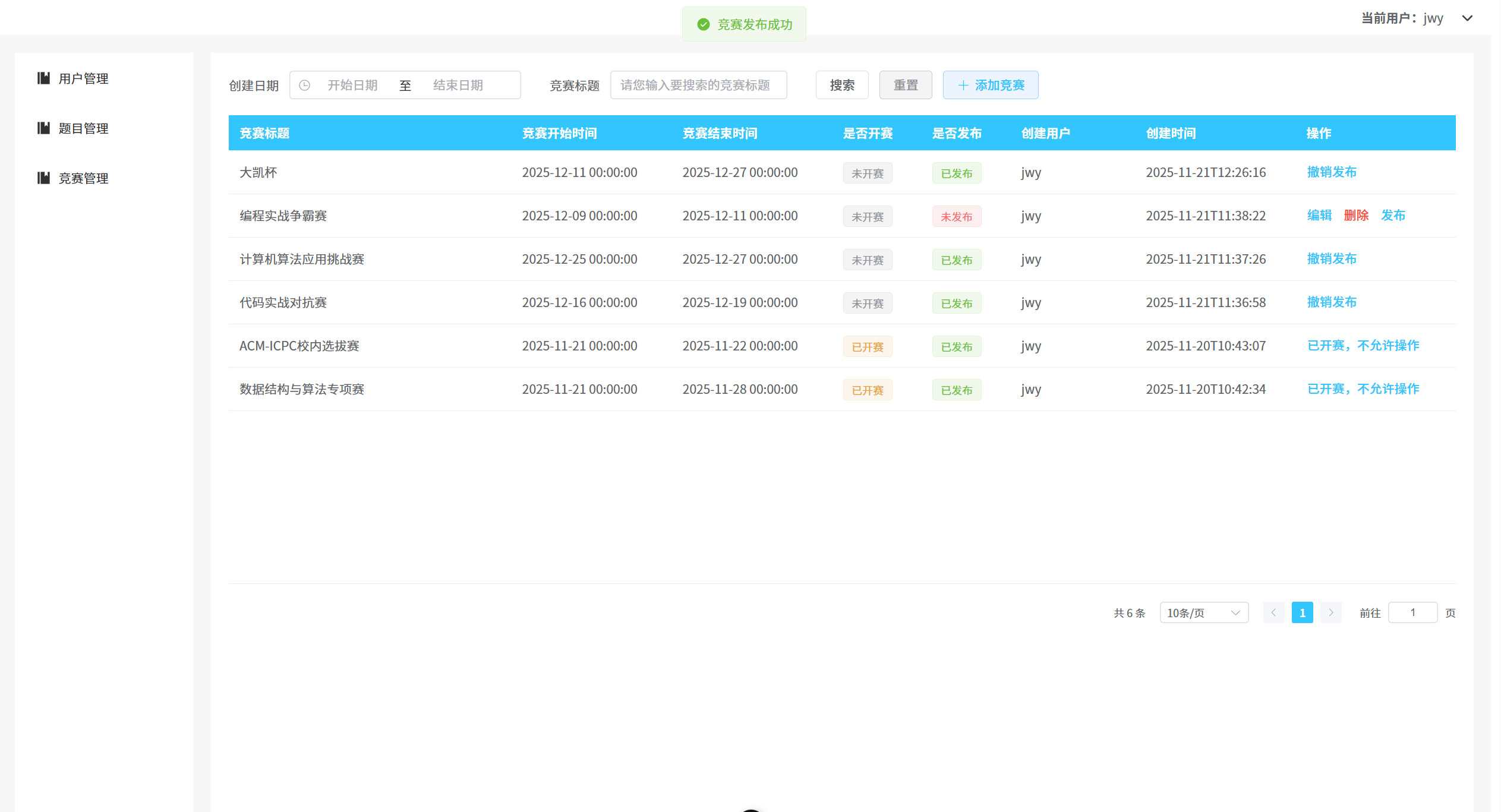Click 发布 link for 编程实战争霸赛
This screenshot has height=812, width=1501.
(1393, 216)
